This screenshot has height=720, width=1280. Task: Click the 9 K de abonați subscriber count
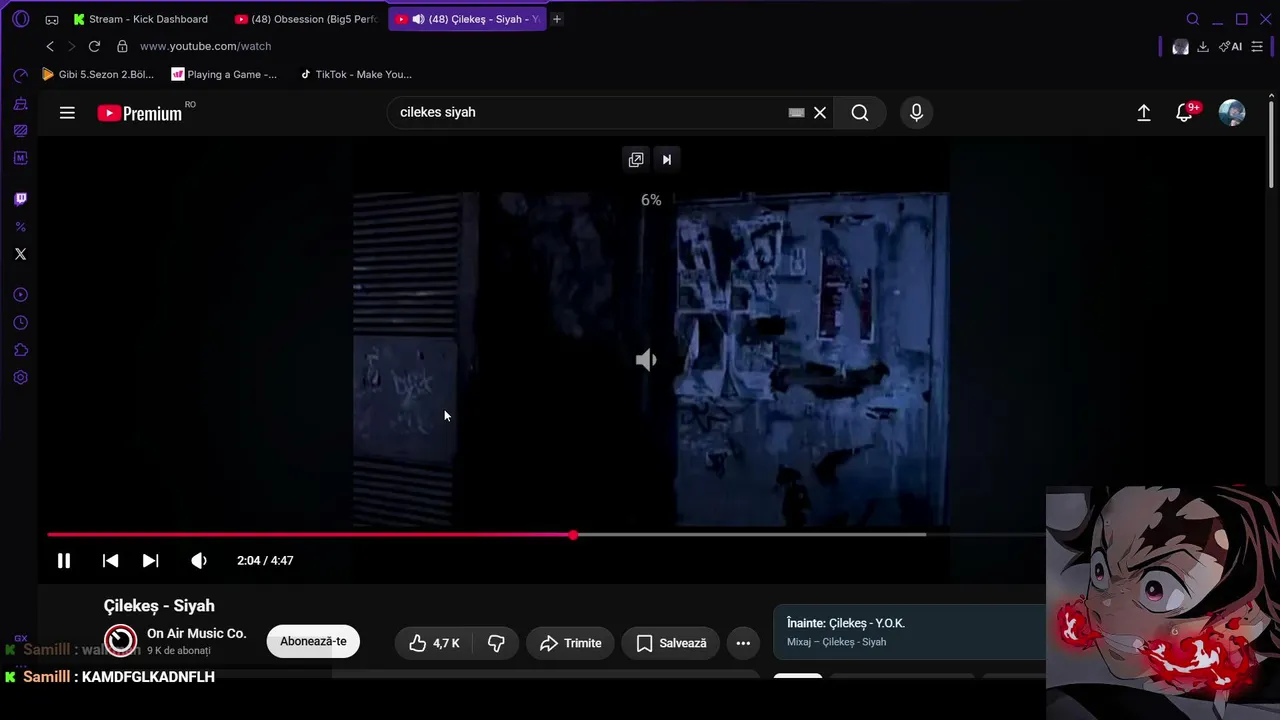[x=179, y=651]
